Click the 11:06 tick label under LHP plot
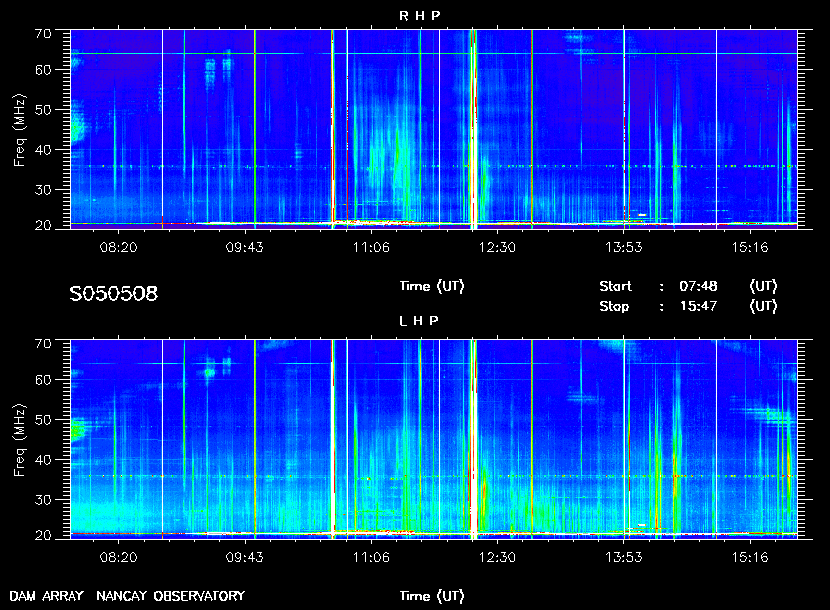This screenshot has width=830, height=610. tap(371, 557)
